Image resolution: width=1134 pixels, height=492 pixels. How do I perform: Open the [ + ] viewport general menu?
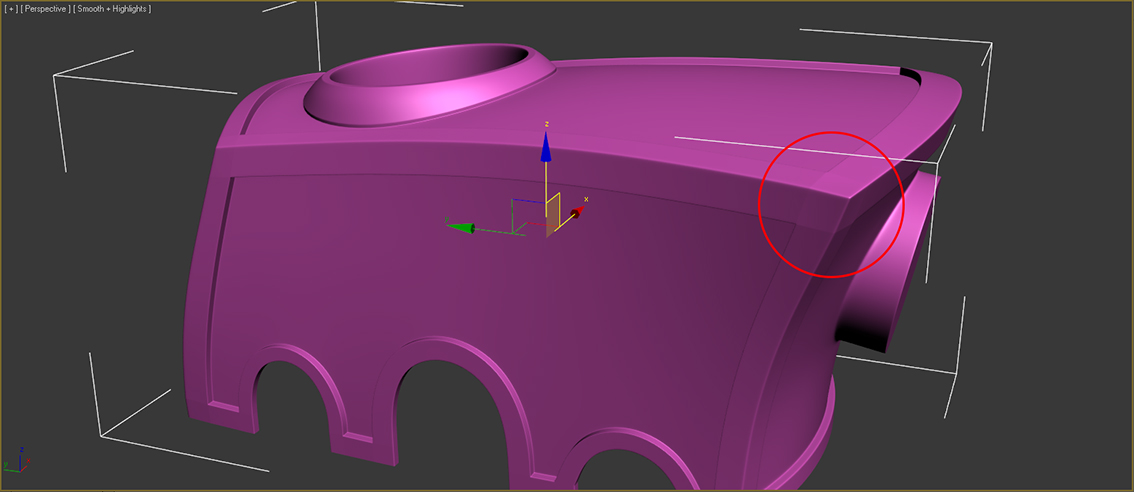tap(11, 9)
